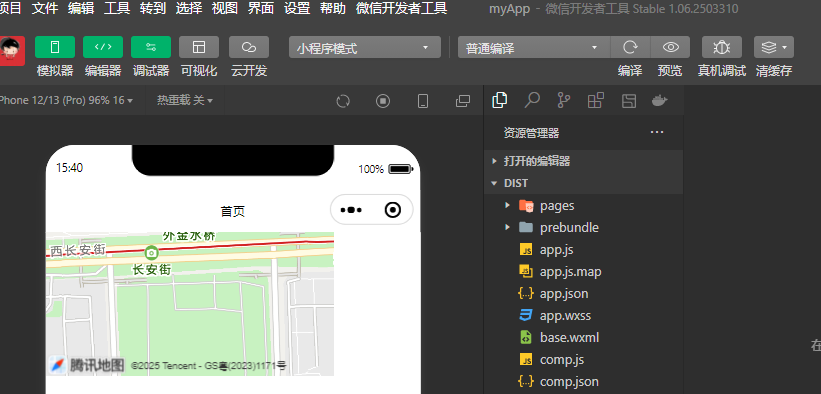Screen dimensions: 821x394
Task: Toggle the 编辑器 editor panel button
Action: pyautogui.click(x=103, y=47)
